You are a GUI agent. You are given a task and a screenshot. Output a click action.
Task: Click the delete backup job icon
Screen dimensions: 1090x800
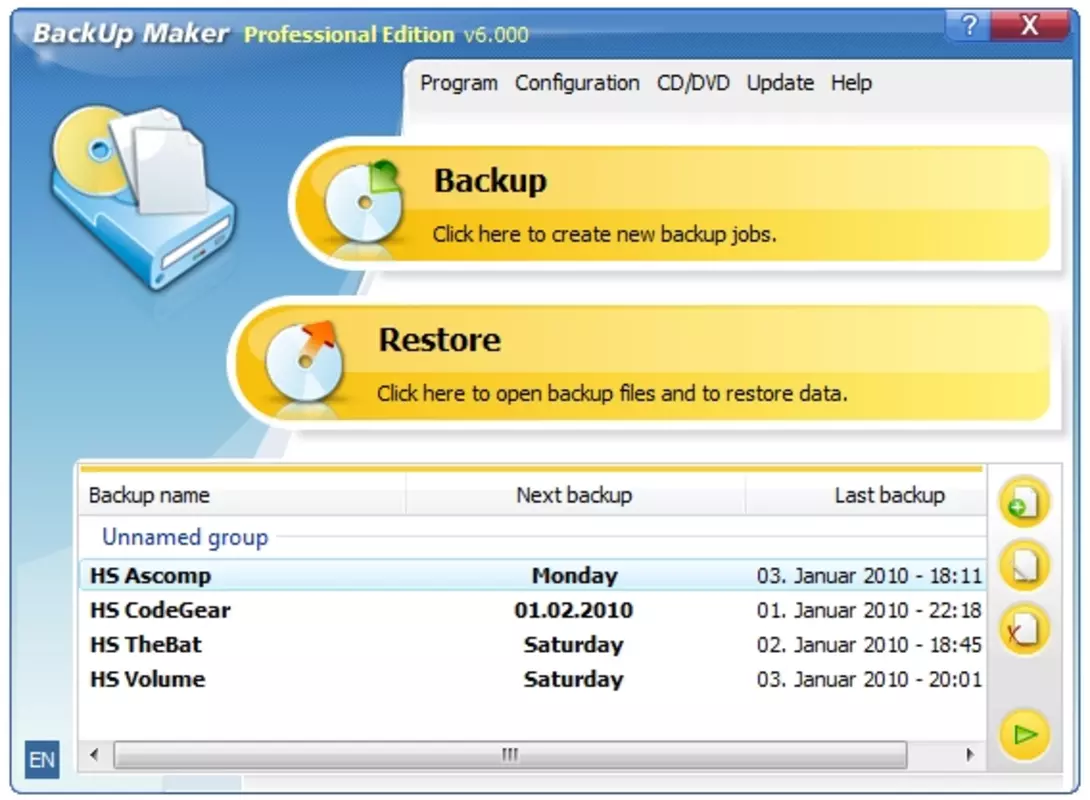tap(1024, 630)
